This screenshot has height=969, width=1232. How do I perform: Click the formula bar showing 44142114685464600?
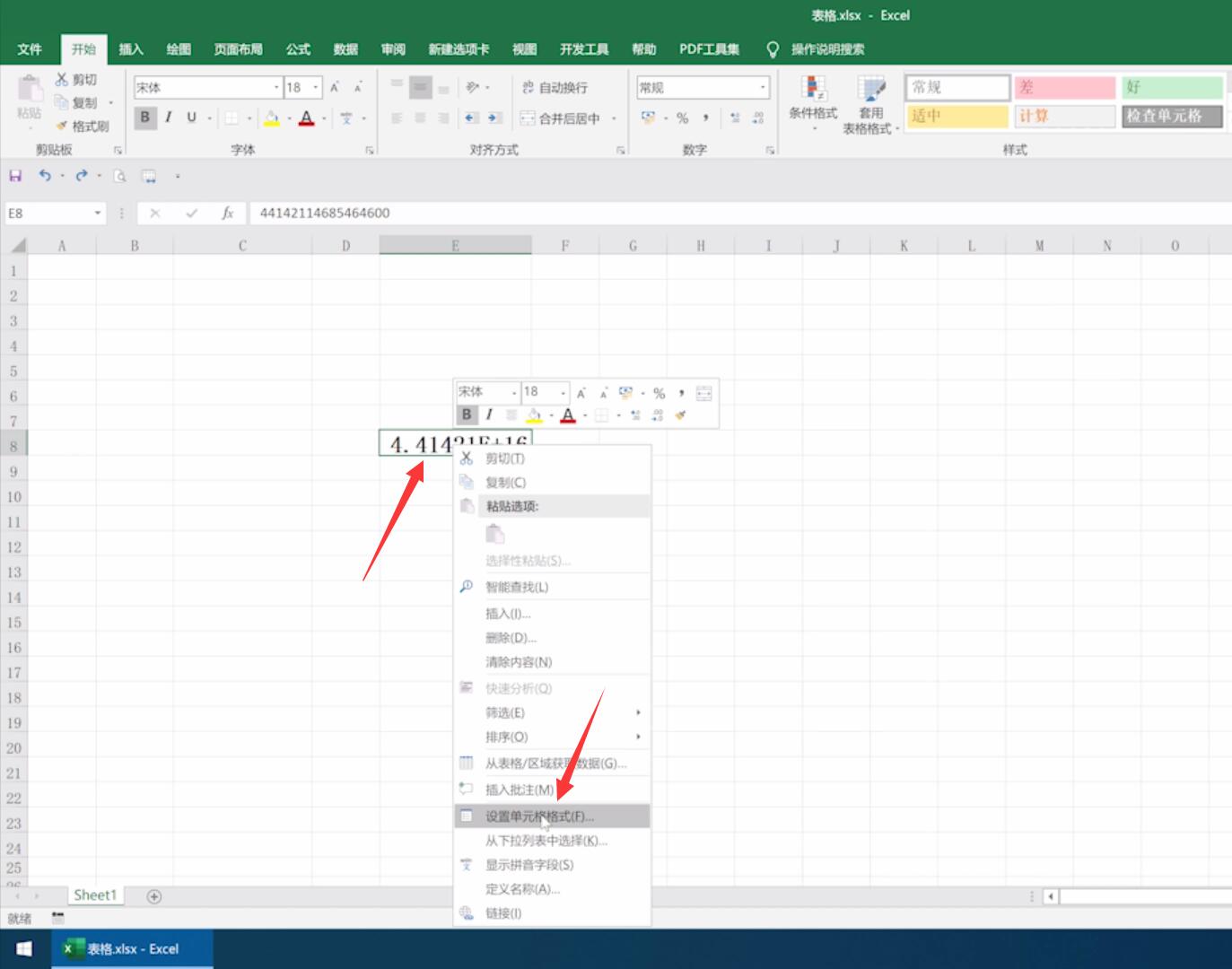(740, 213)
